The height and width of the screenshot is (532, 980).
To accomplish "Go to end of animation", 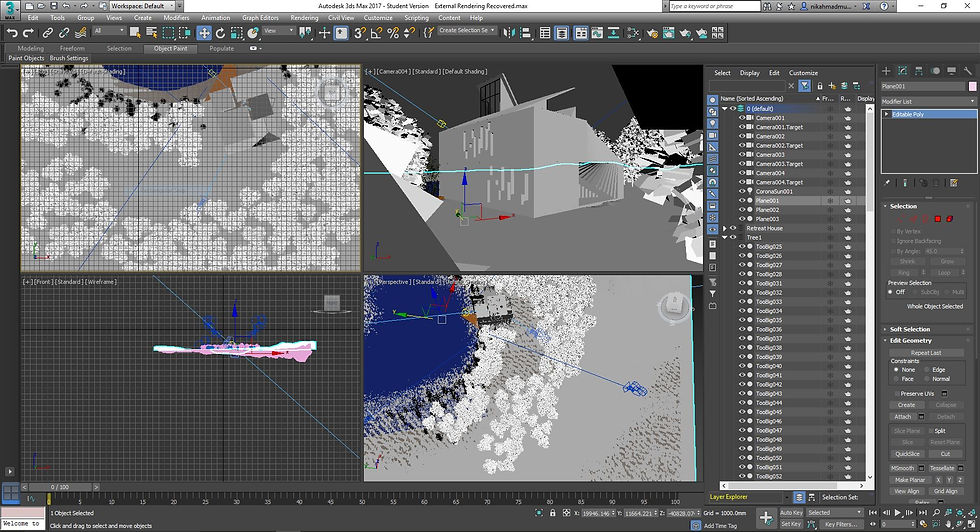I will (x=921, y=513).
